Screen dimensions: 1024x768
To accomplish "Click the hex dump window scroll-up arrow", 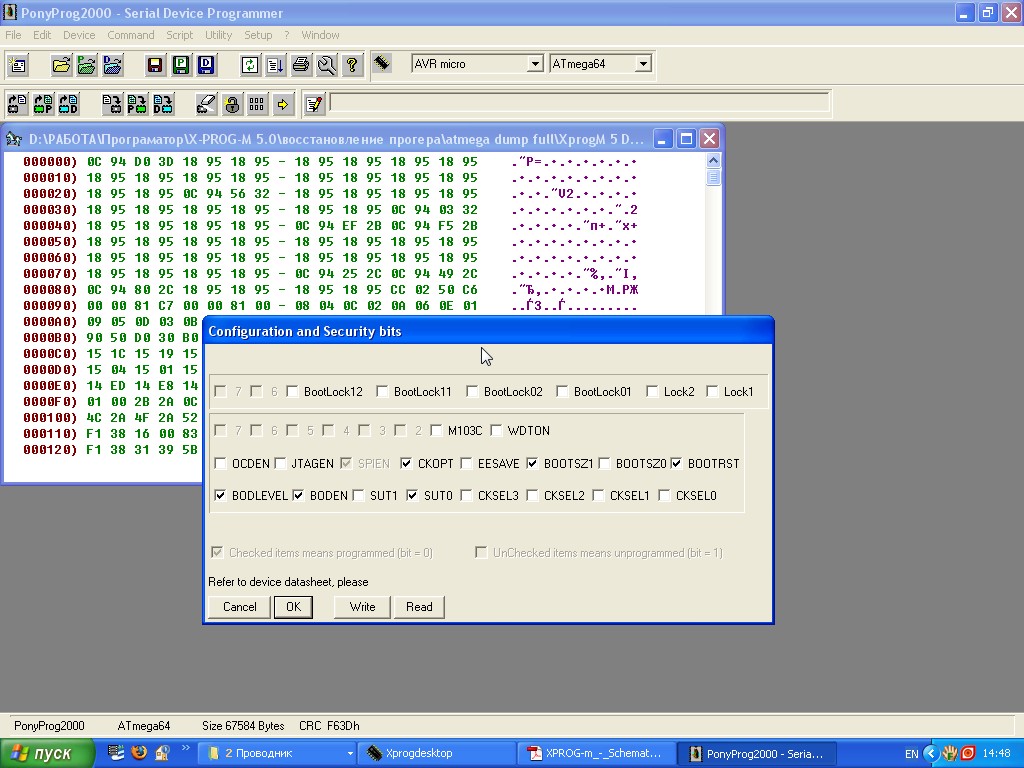I will click(713, 161).
